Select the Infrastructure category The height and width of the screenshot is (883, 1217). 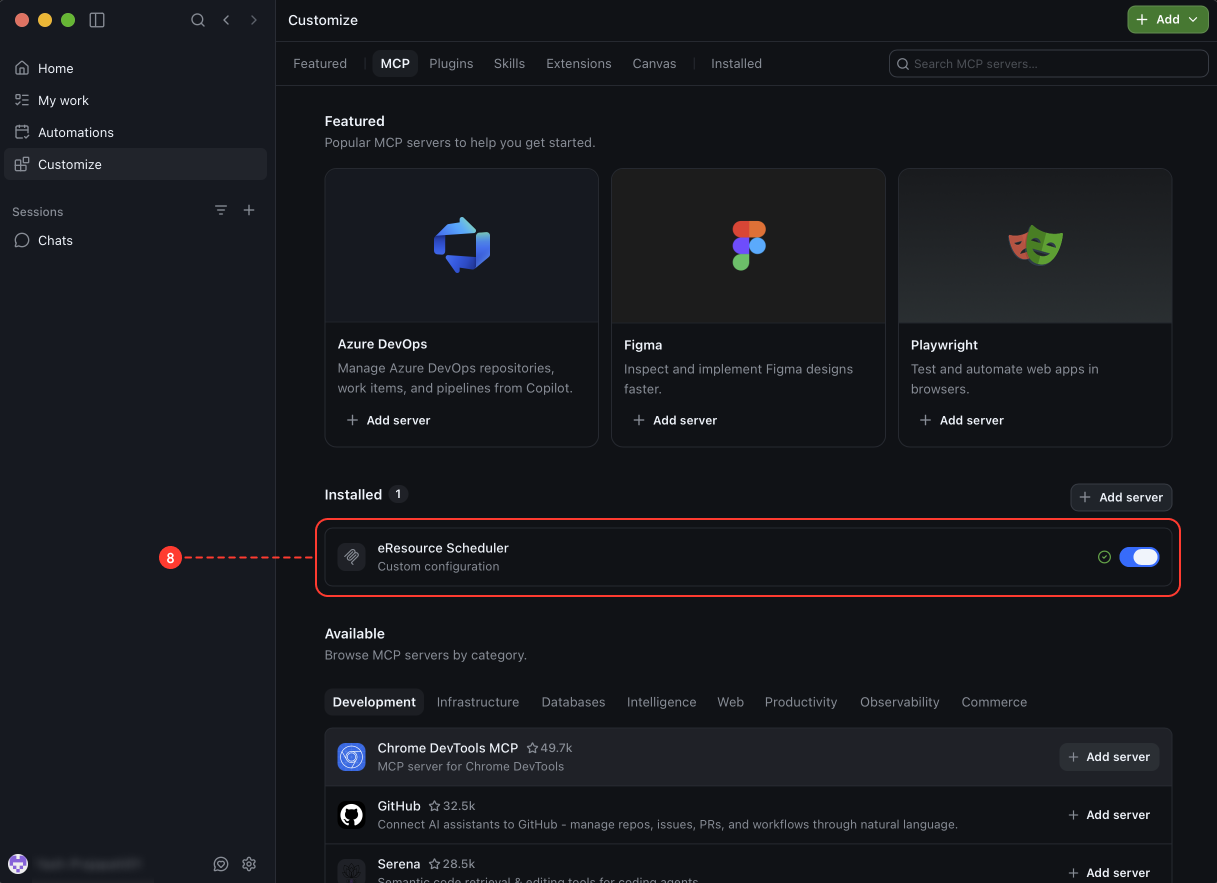(478, 702)
